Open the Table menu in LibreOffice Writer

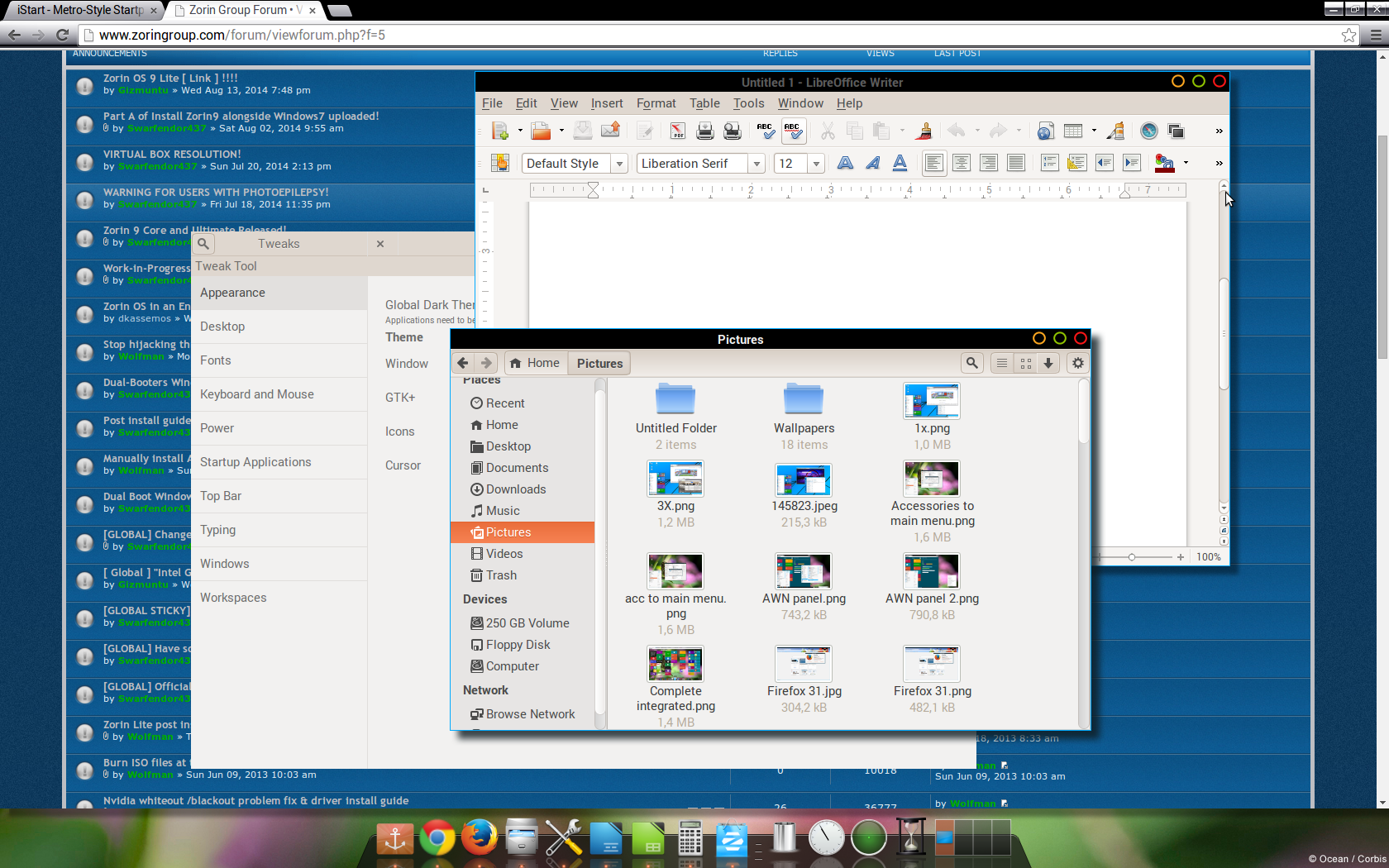point(704,103)
